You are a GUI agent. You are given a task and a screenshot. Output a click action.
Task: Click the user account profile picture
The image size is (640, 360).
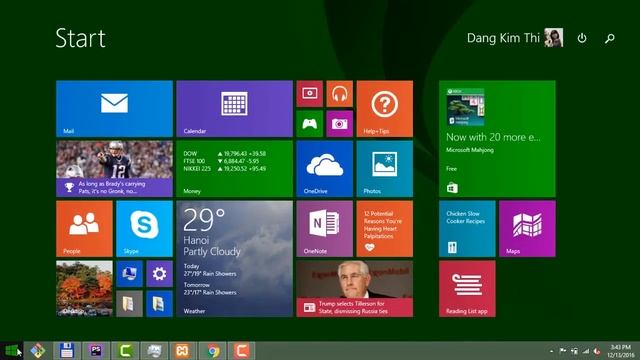point(554,38)
